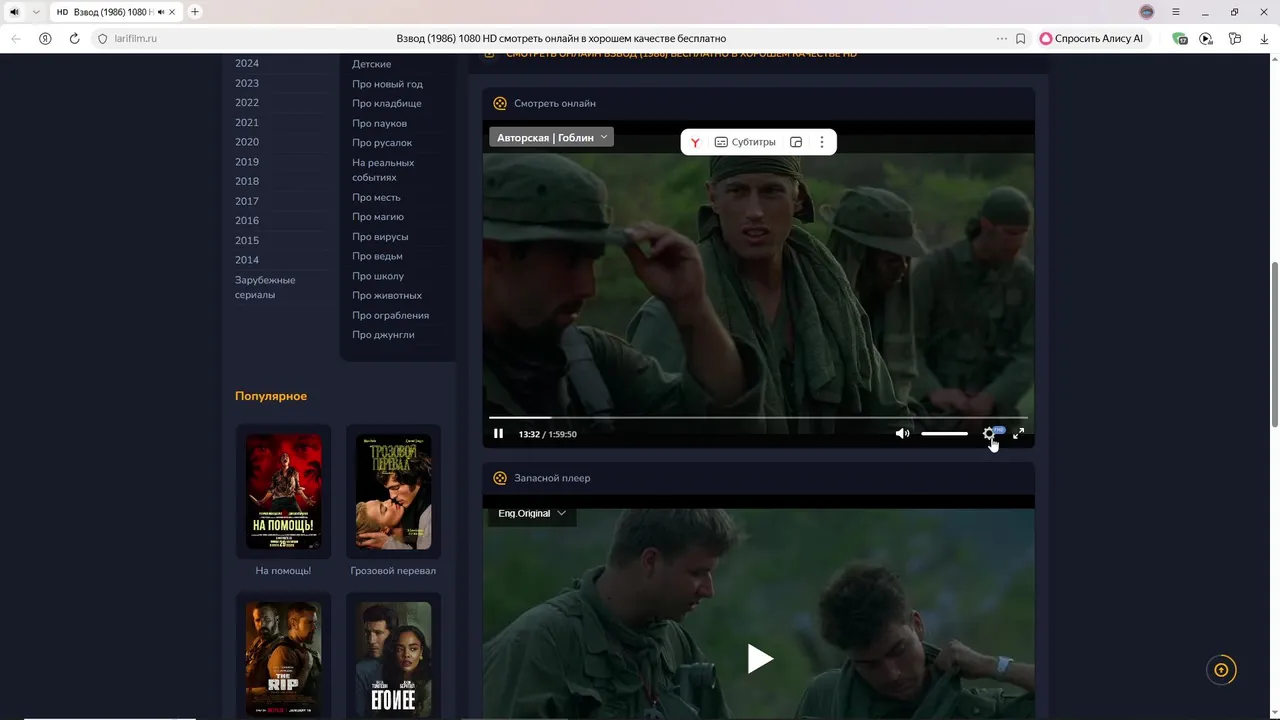Bookmark this page with the bookmark icon

coord(1020,38)
